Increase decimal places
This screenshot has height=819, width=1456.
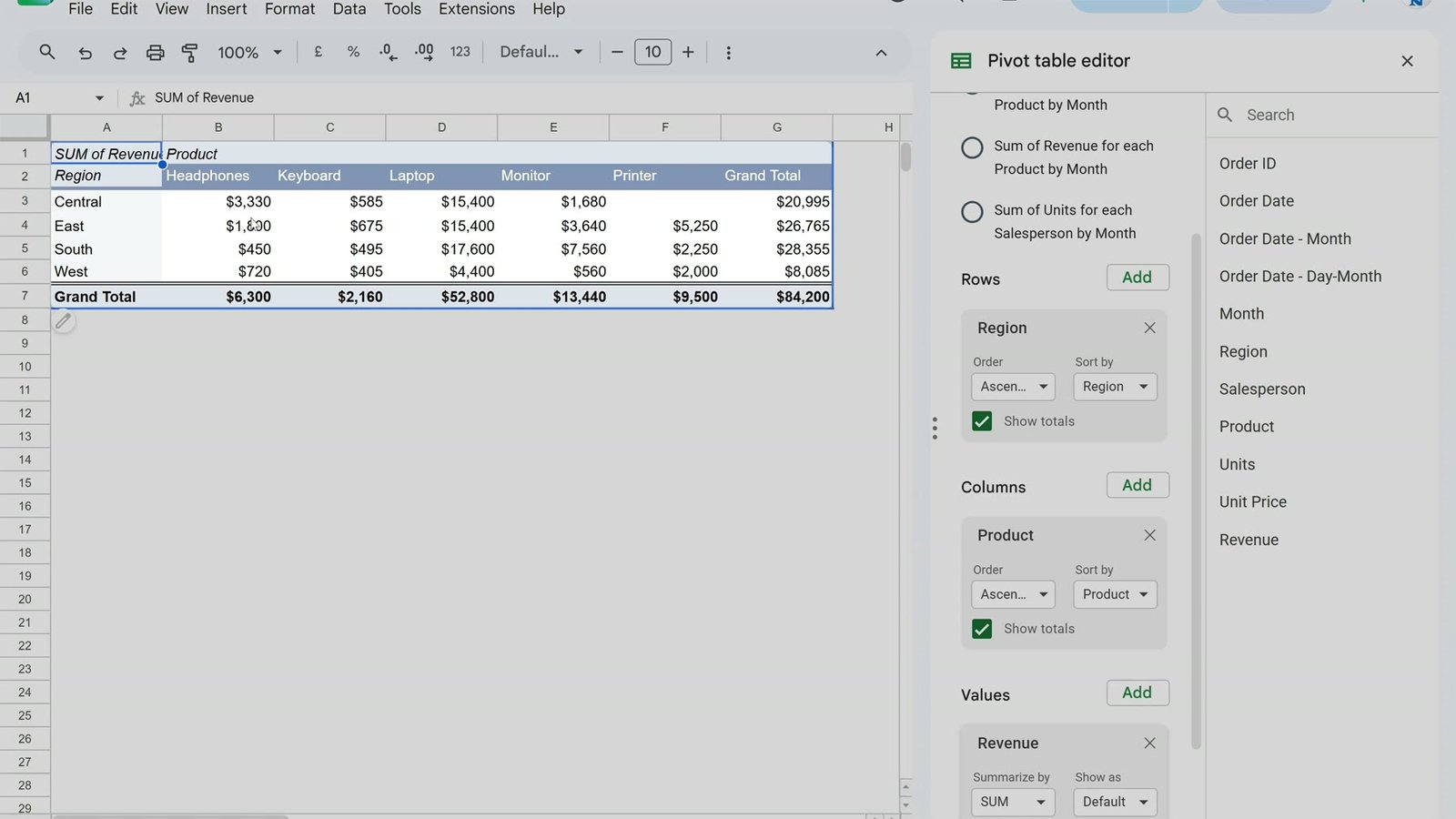point(424,52)
